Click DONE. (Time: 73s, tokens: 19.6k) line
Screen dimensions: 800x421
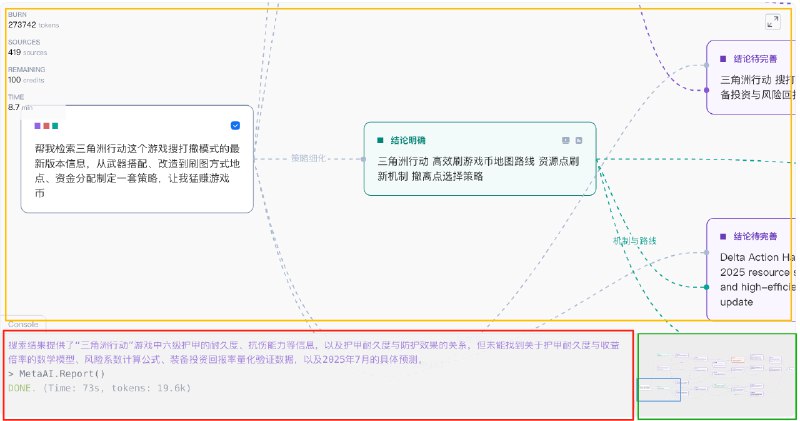[x=99, y=388]
